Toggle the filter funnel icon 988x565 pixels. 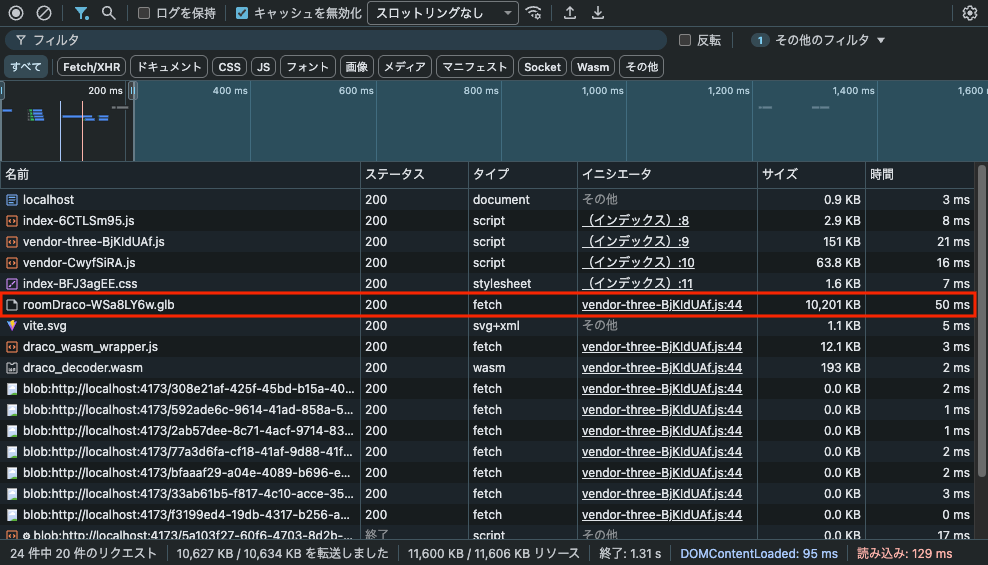coord(82,13)
